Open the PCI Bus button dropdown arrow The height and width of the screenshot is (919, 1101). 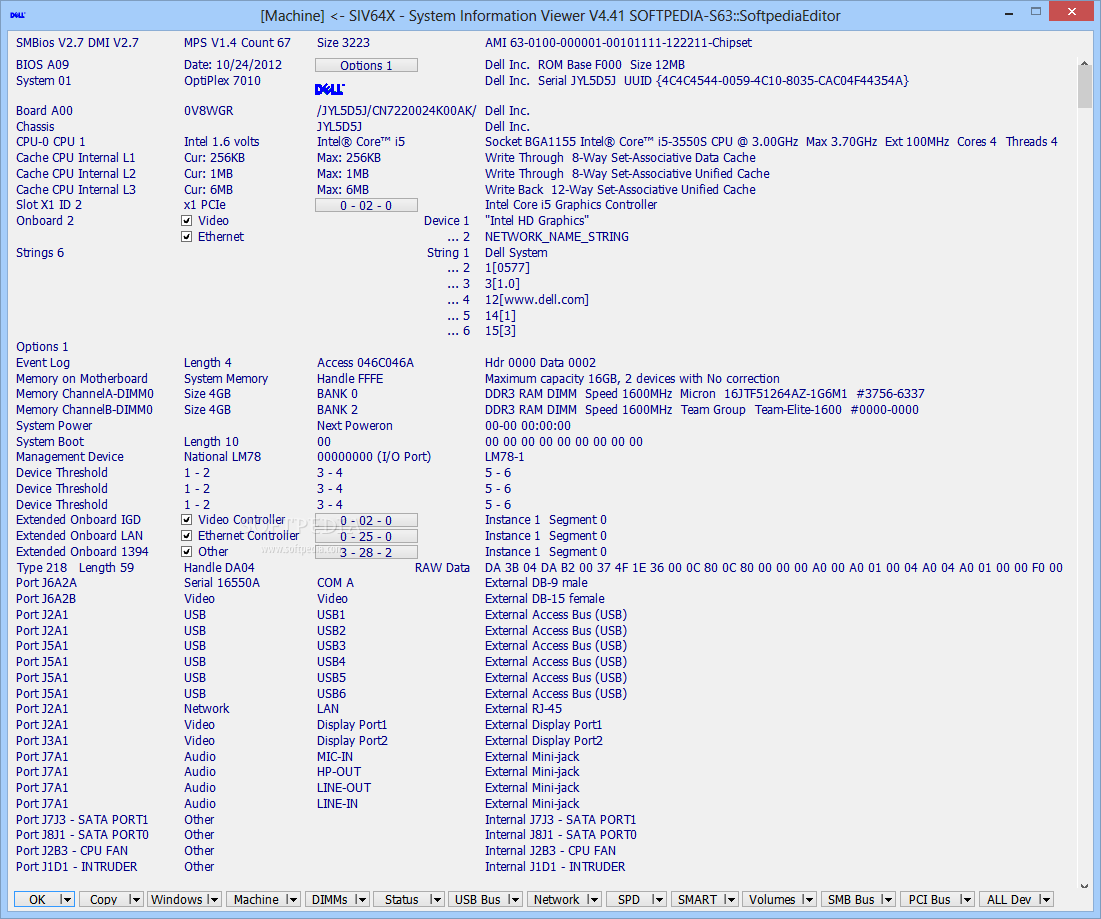965,899
